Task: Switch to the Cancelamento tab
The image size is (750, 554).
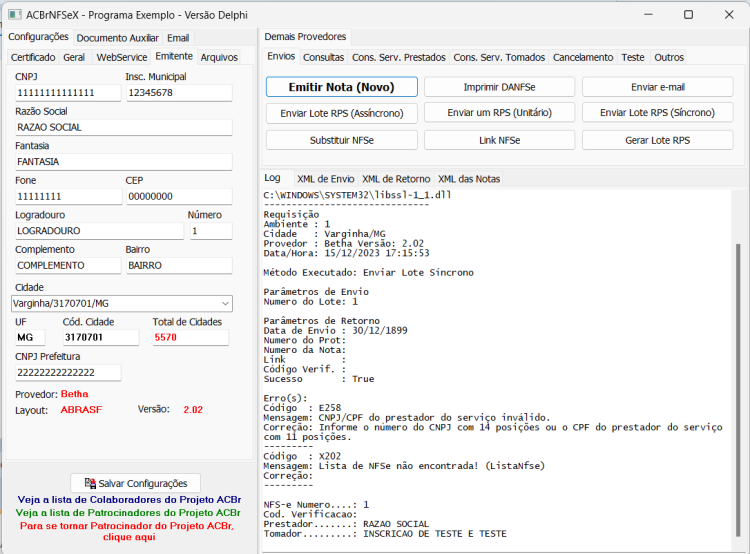Action: (583, 57)
